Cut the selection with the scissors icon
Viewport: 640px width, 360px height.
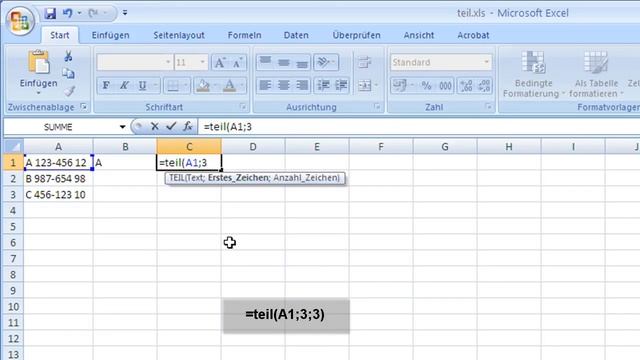pos(68,56)
